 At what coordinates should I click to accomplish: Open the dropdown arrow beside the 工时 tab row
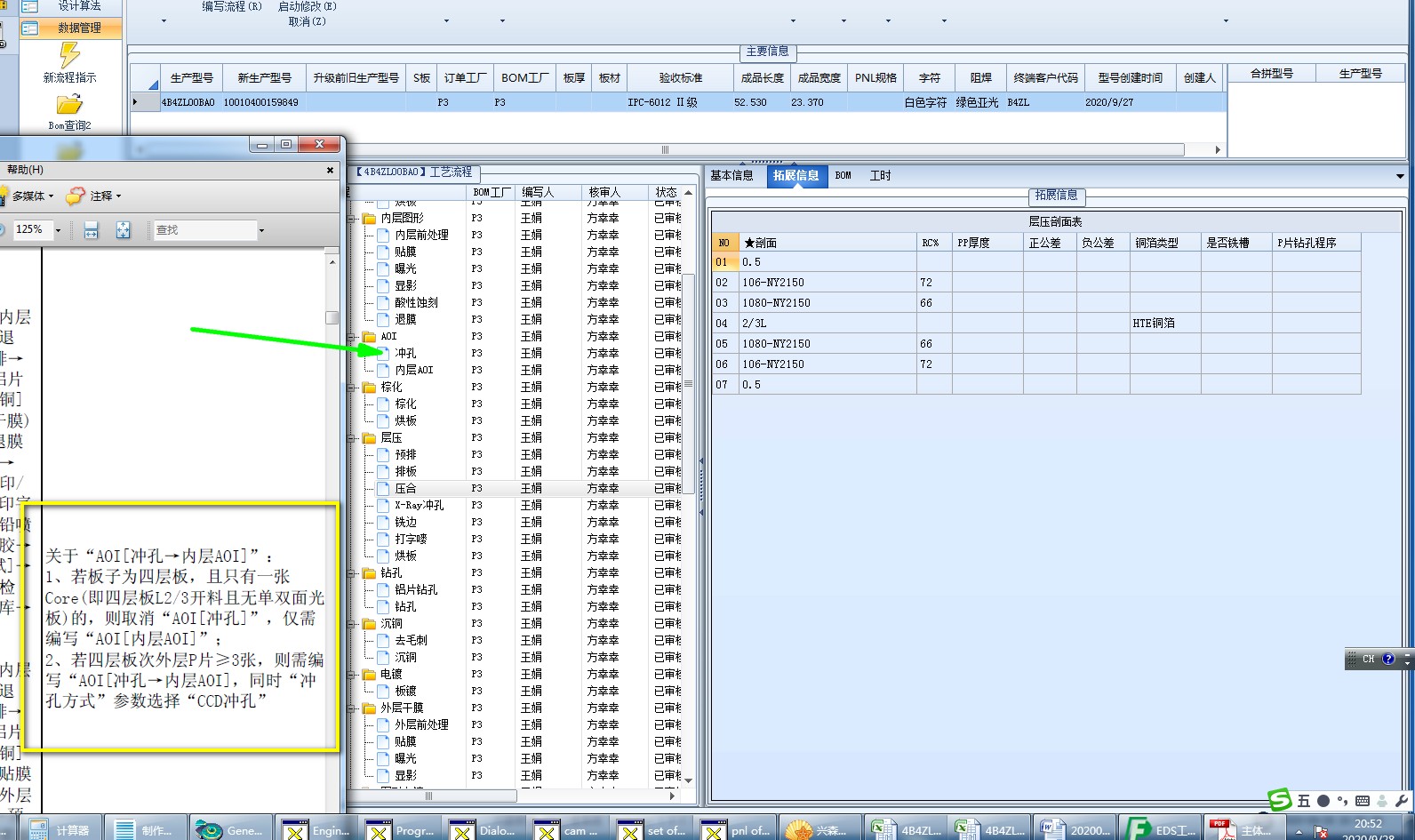(x=1400, y=176)
